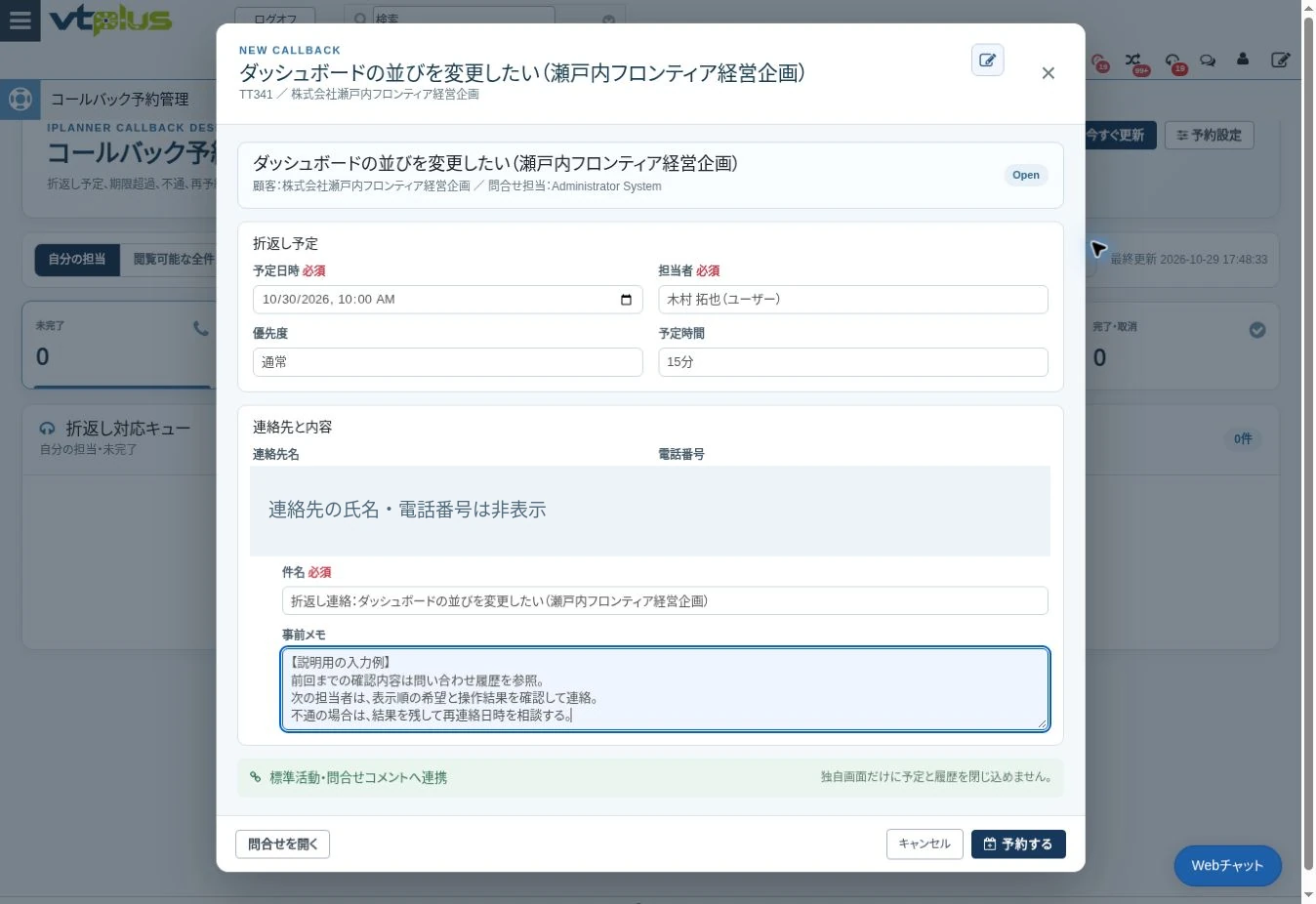Click into the 事前メモ textarea

(x=665, y=689)
